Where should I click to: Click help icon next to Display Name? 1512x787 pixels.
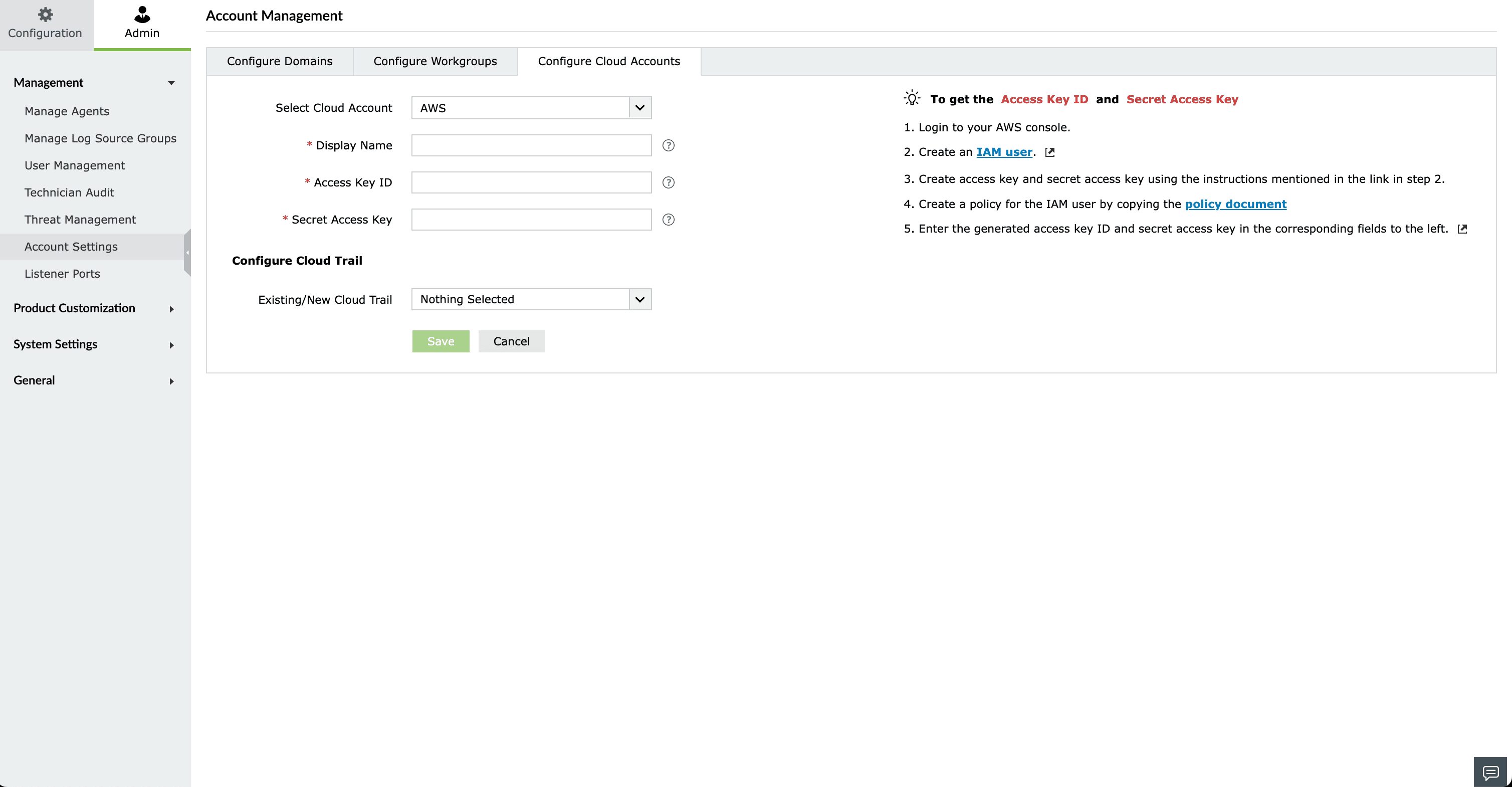point(668,145)
